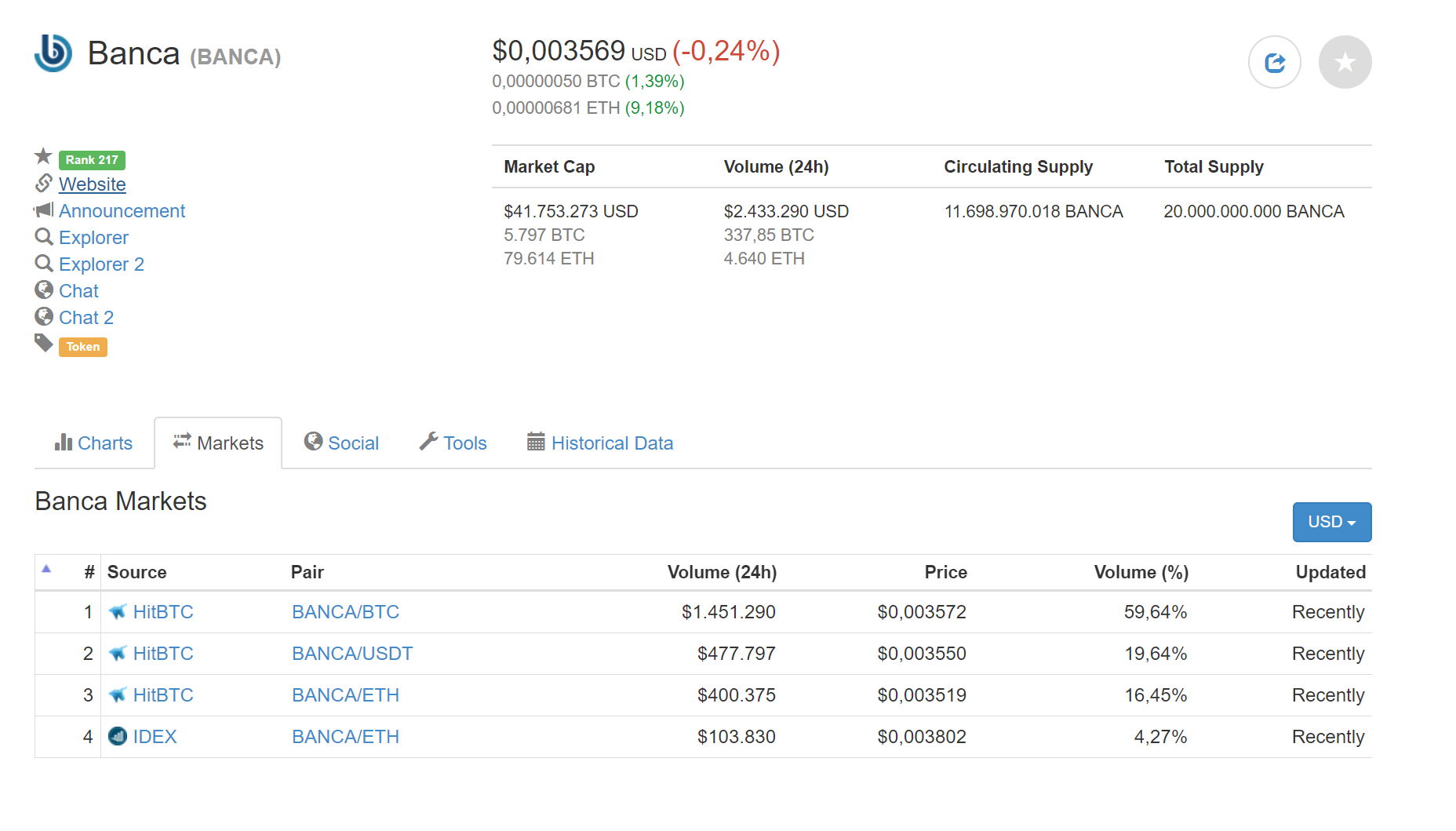Open the Explorer link
The height and width of the screenshot is (831, 1456).
point(93,238)
